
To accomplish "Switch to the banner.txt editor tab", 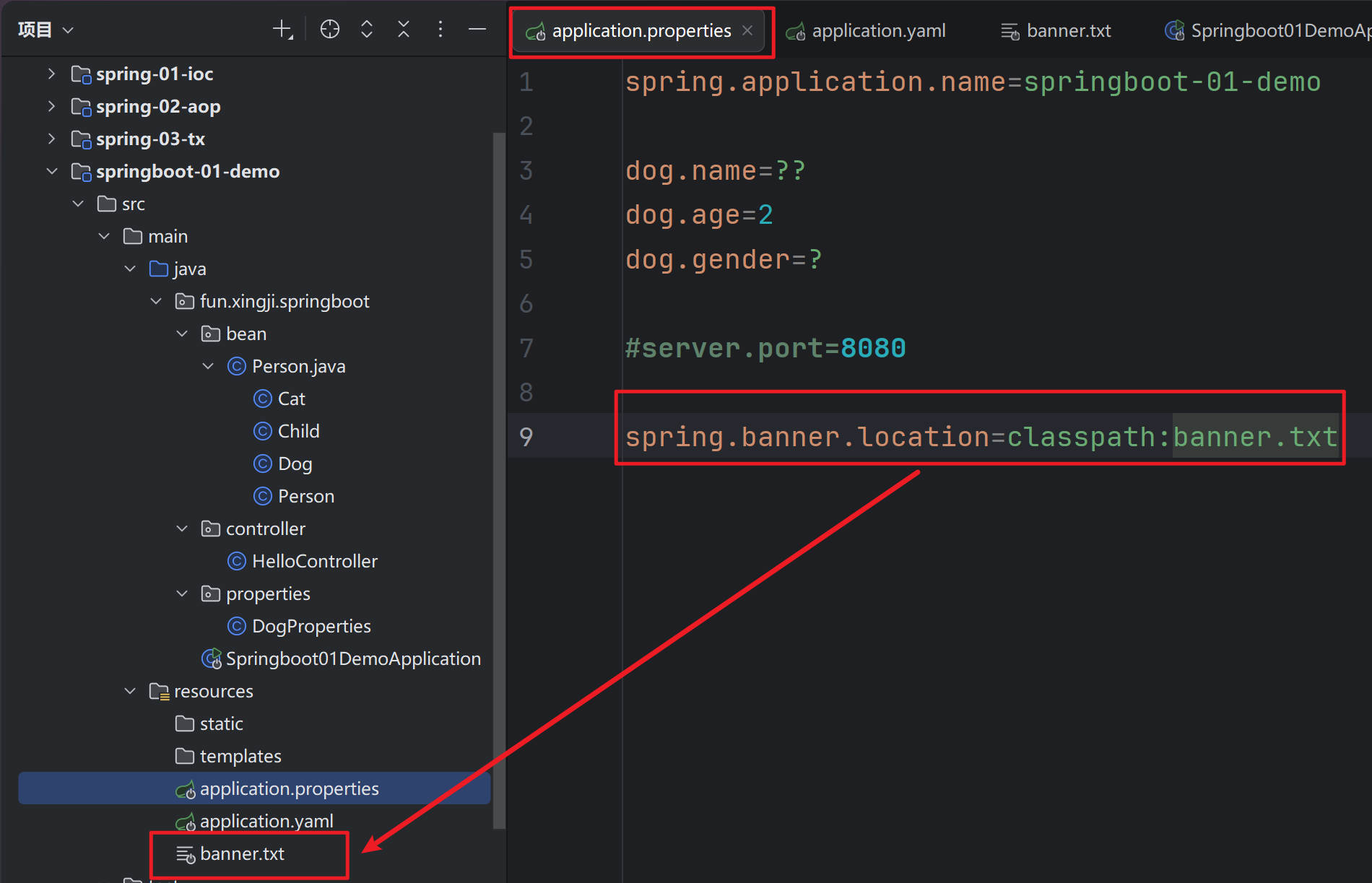I will (x=1067, y=31).
